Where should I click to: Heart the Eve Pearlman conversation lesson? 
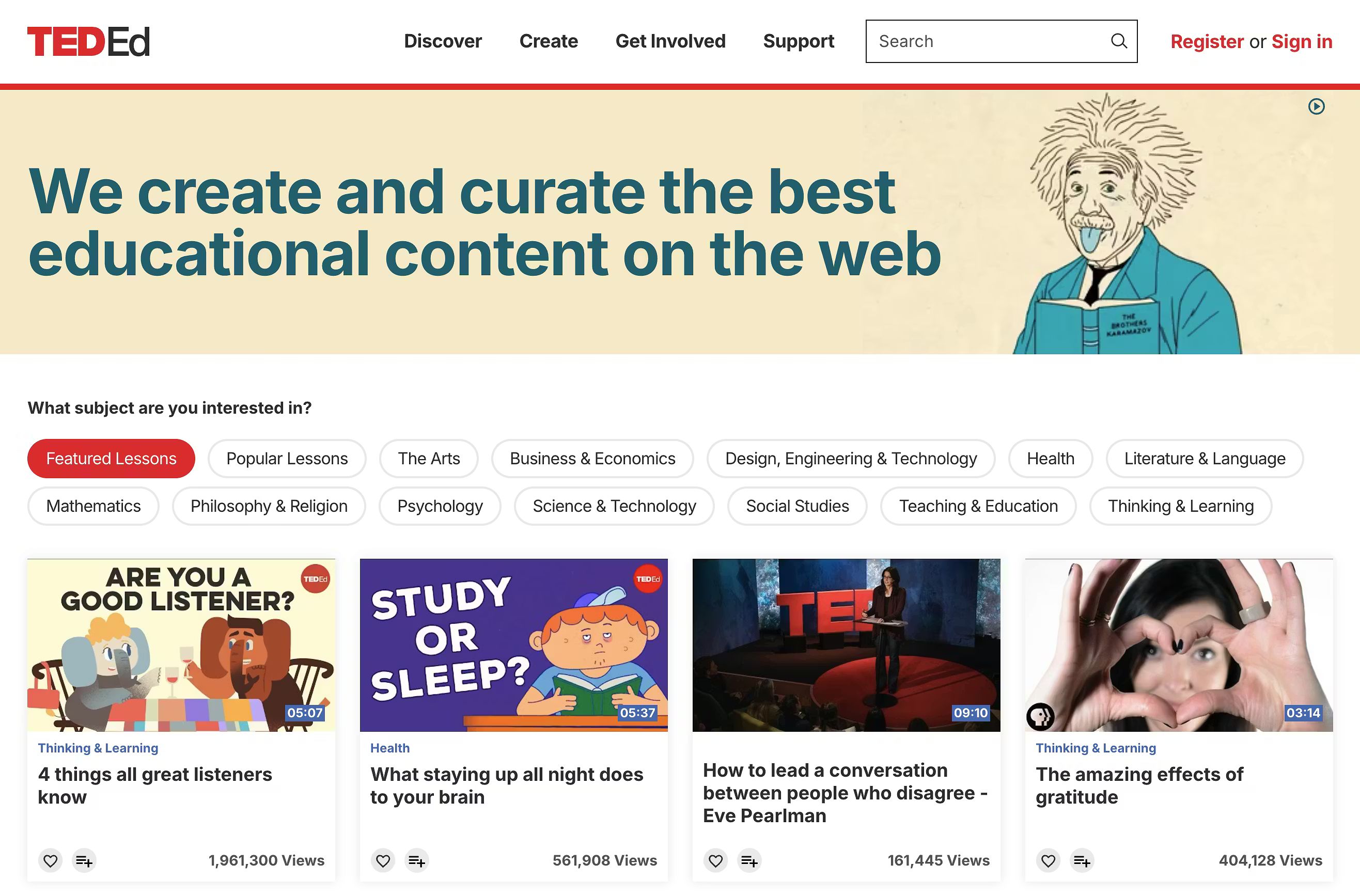pyautogui.click(x=715, y=860)
